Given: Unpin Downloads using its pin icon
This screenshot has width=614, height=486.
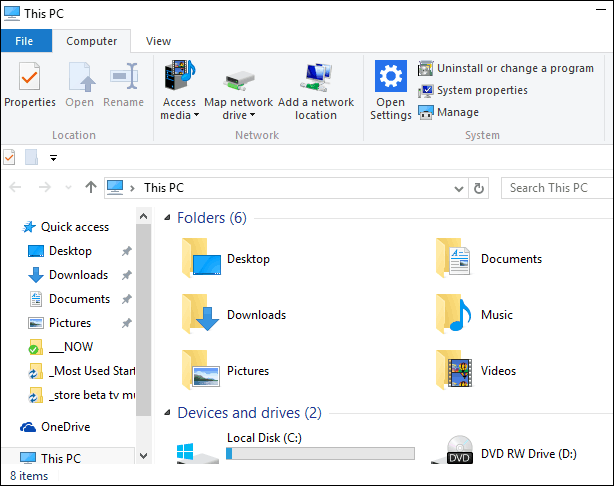Looking at the screenshot, I should click(x=126, y=275).
